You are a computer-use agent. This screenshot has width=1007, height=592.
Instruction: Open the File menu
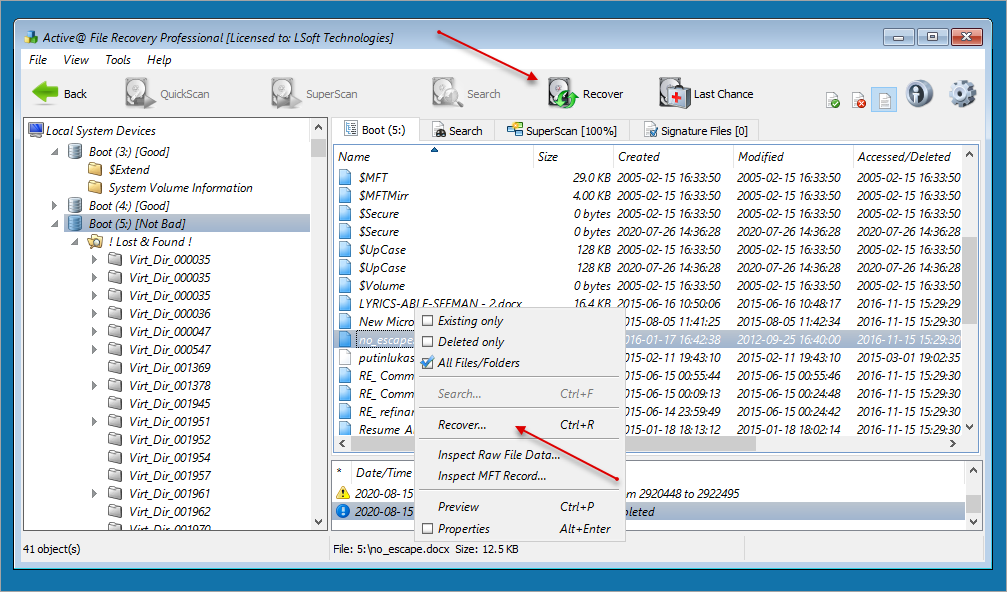(38, 60)
